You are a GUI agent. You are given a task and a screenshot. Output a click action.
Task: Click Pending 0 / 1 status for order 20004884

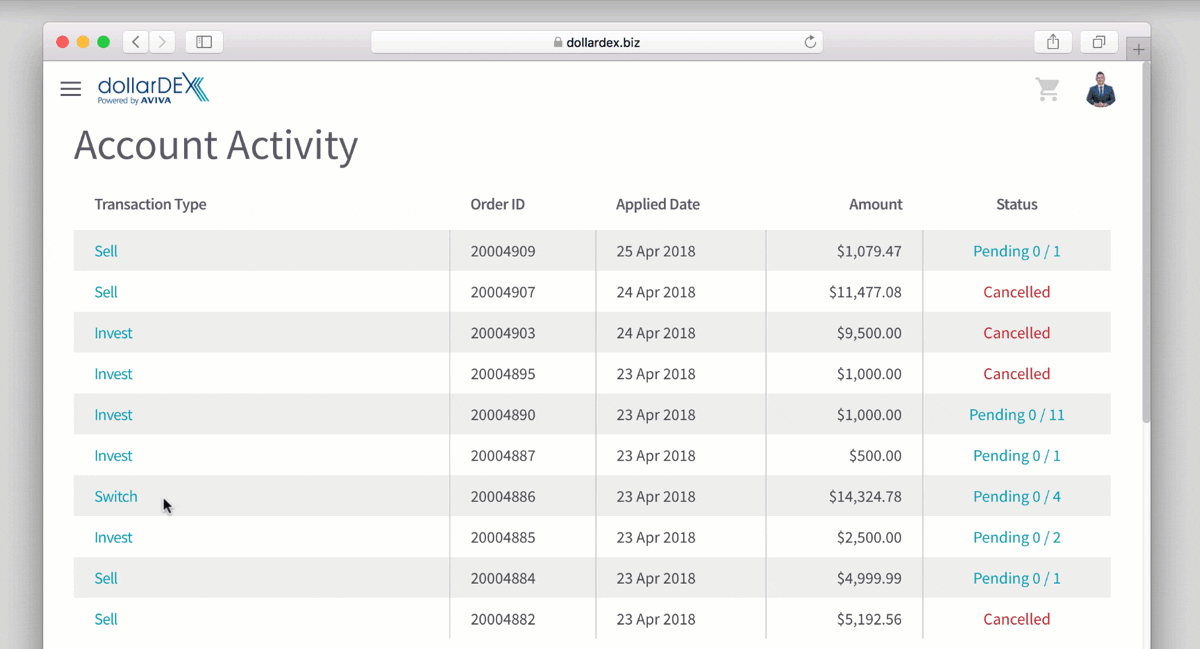tap(1017, 579)
